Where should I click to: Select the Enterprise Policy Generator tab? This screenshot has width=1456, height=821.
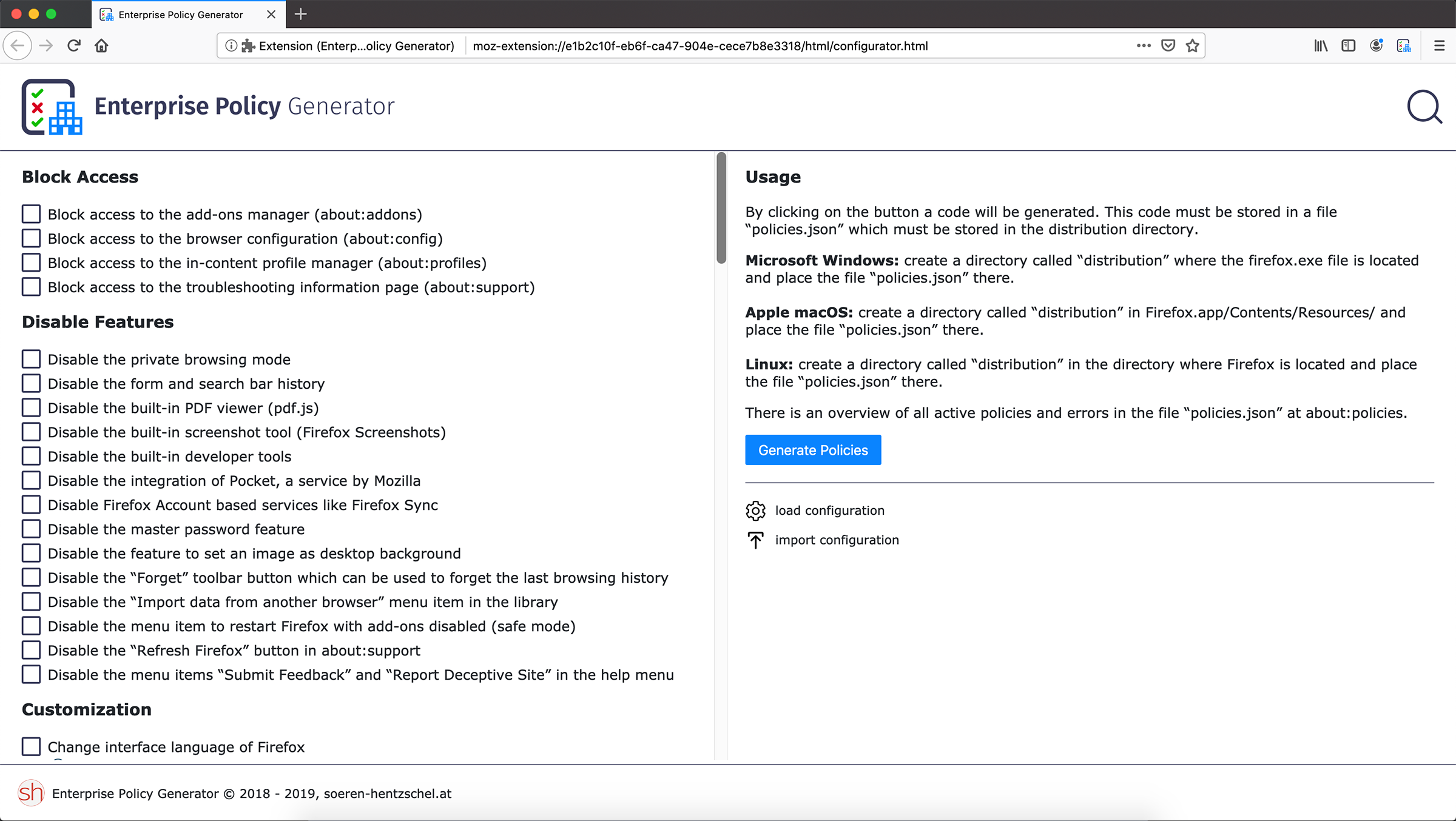[180, 15]
